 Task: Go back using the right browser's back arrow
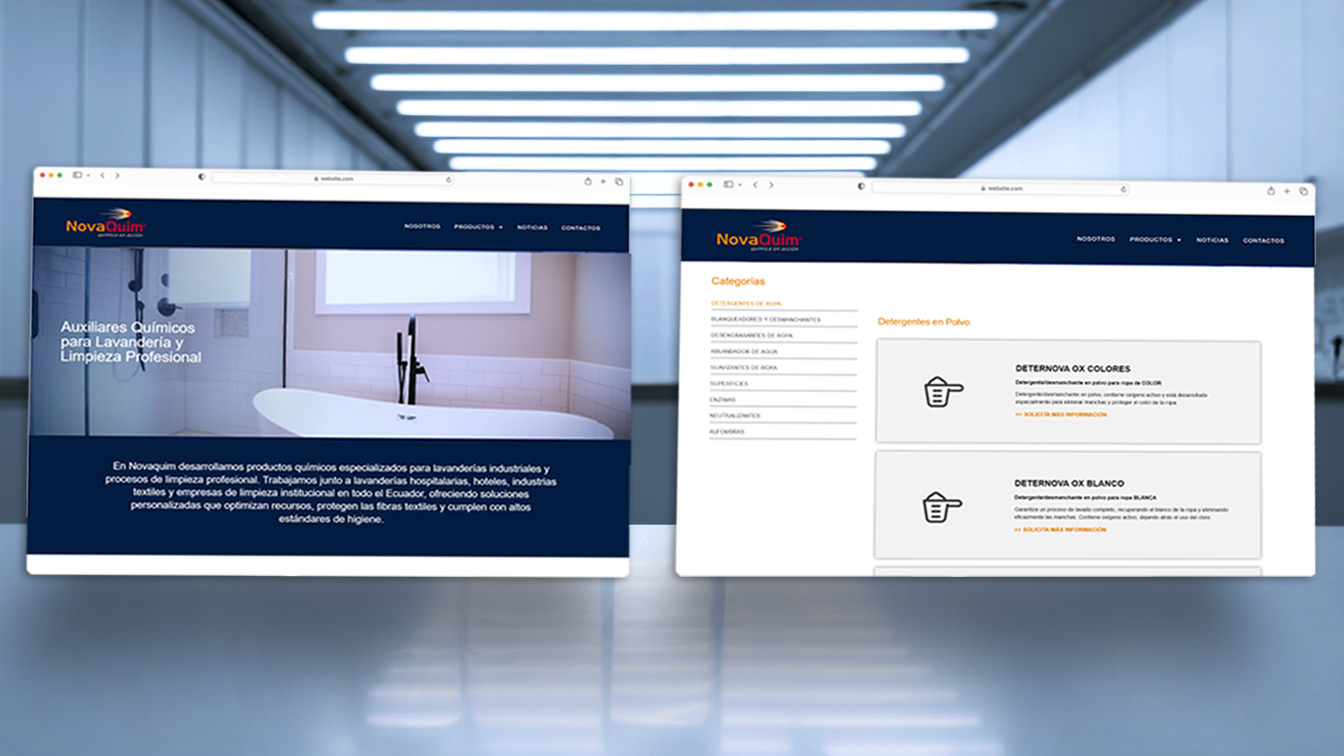(755, 185)
